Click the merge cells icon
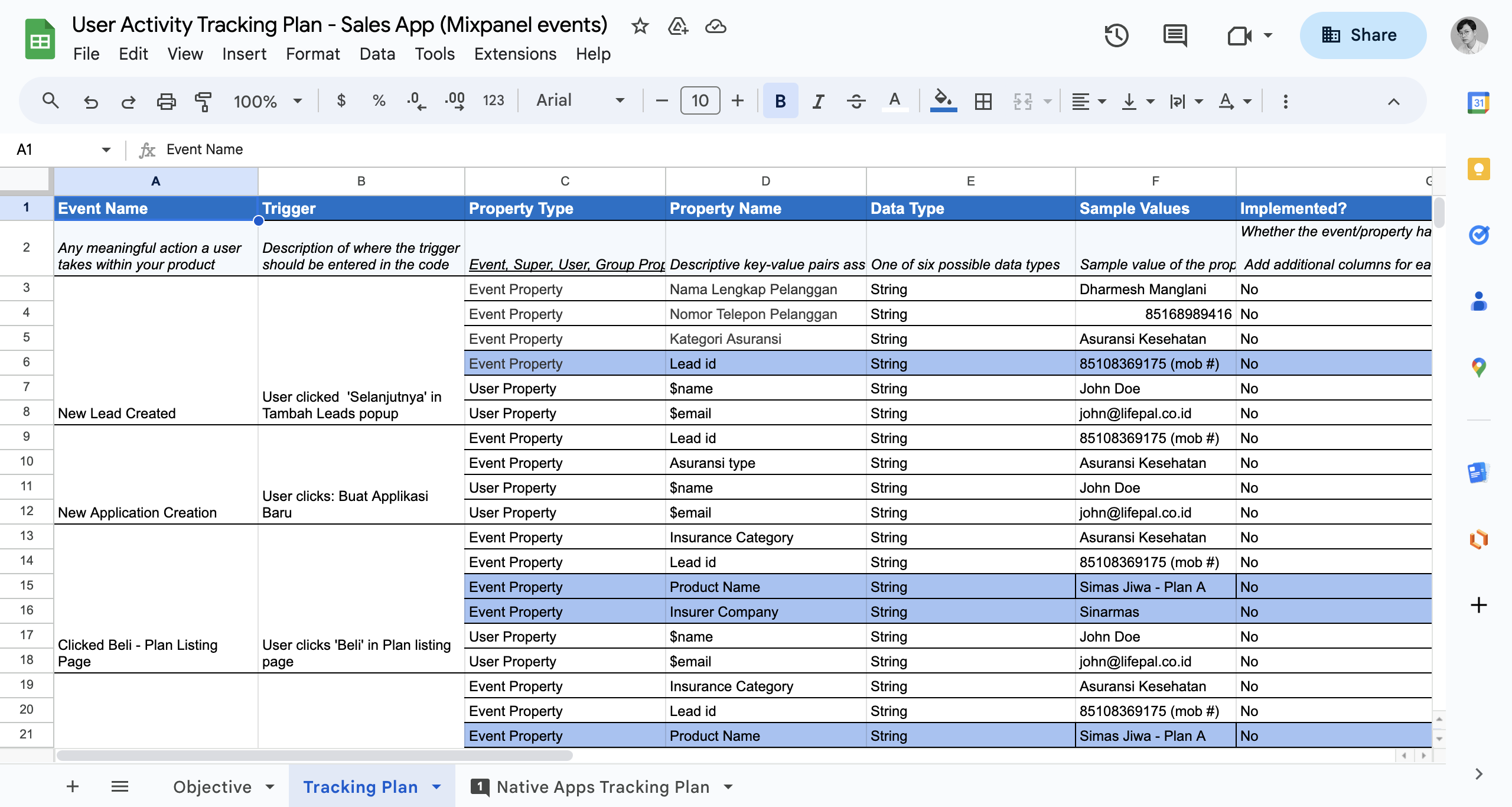This screenshot has height=807, width=1512. [x=1023, y=101]
